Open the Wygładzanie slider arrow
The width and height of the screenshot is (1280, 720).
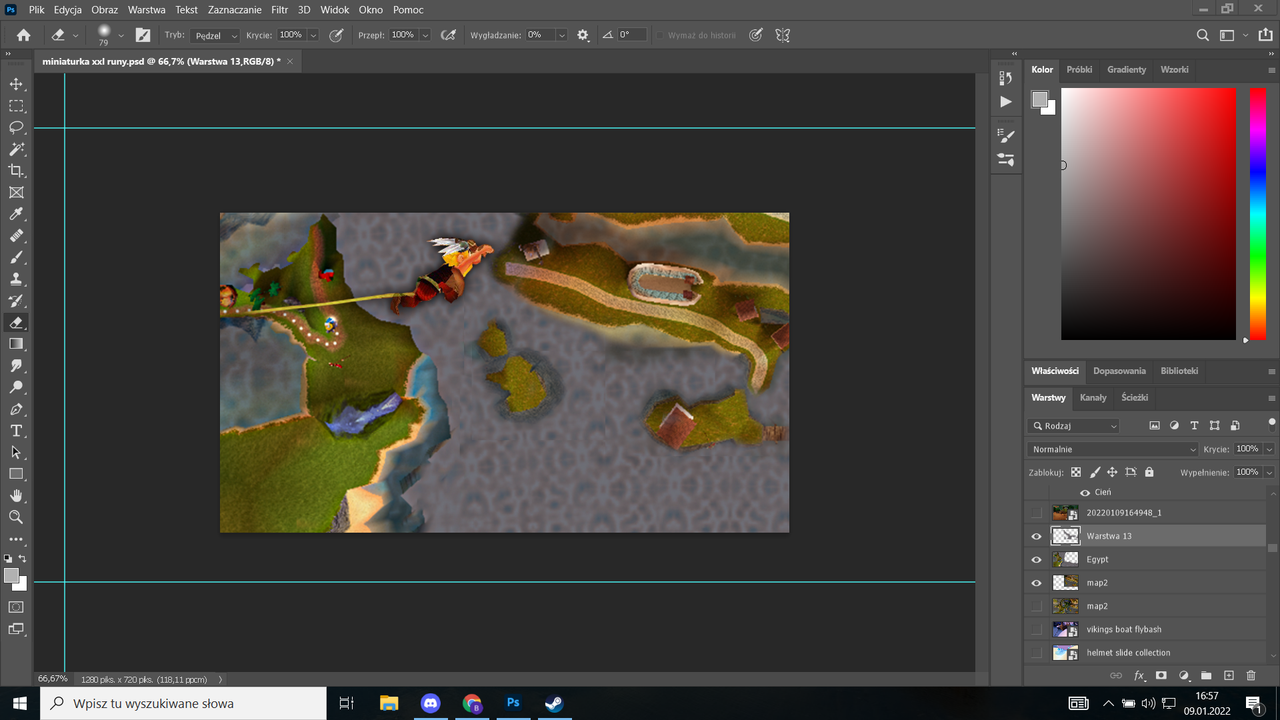click(561, 35)
